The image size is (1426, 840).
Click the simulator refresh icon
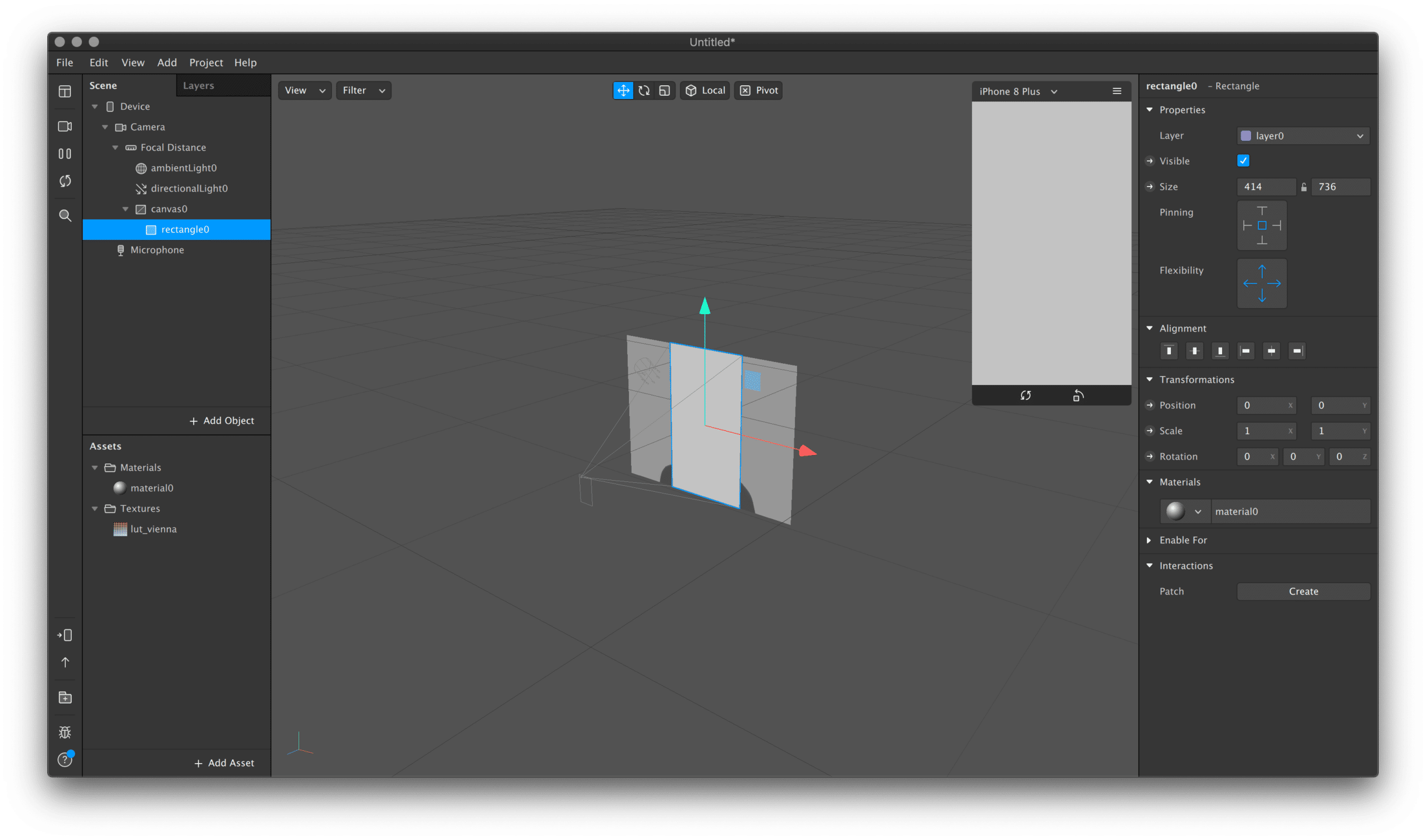click(x=1025, y=395)
